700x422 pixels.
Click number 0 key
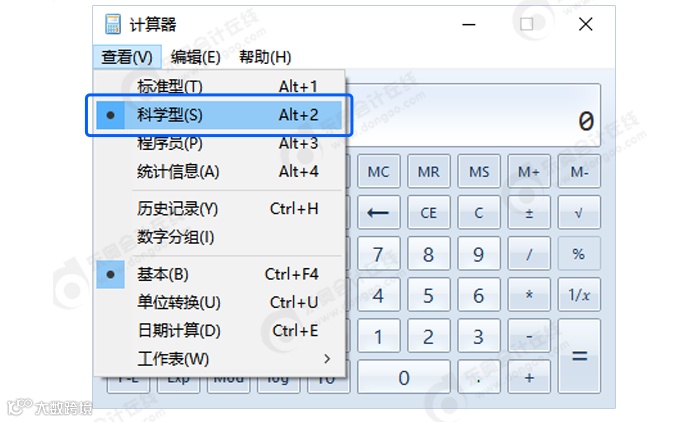coord(404,377)
